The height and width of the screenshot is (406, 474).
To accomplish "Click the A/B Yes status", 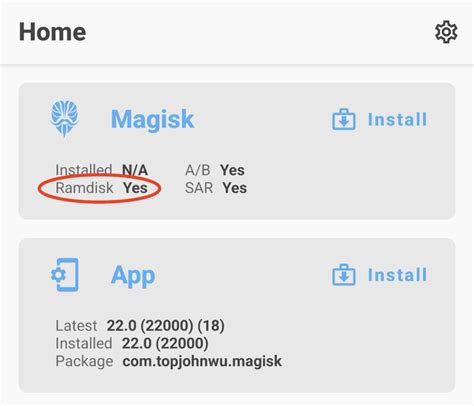I will click(x=215, y=170).
